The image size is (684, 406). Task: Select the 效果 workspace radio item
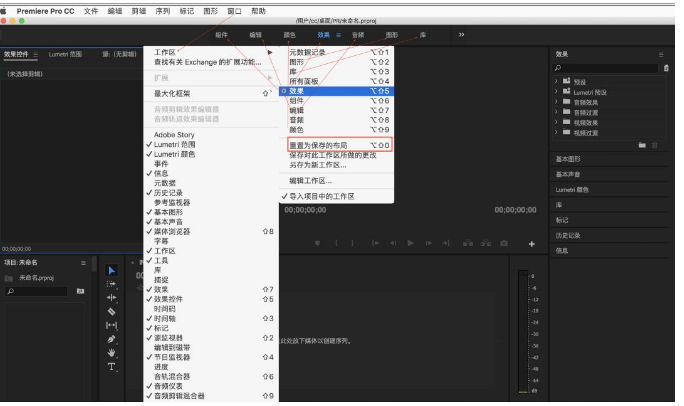pyautogui.click(x=336, y=91)
